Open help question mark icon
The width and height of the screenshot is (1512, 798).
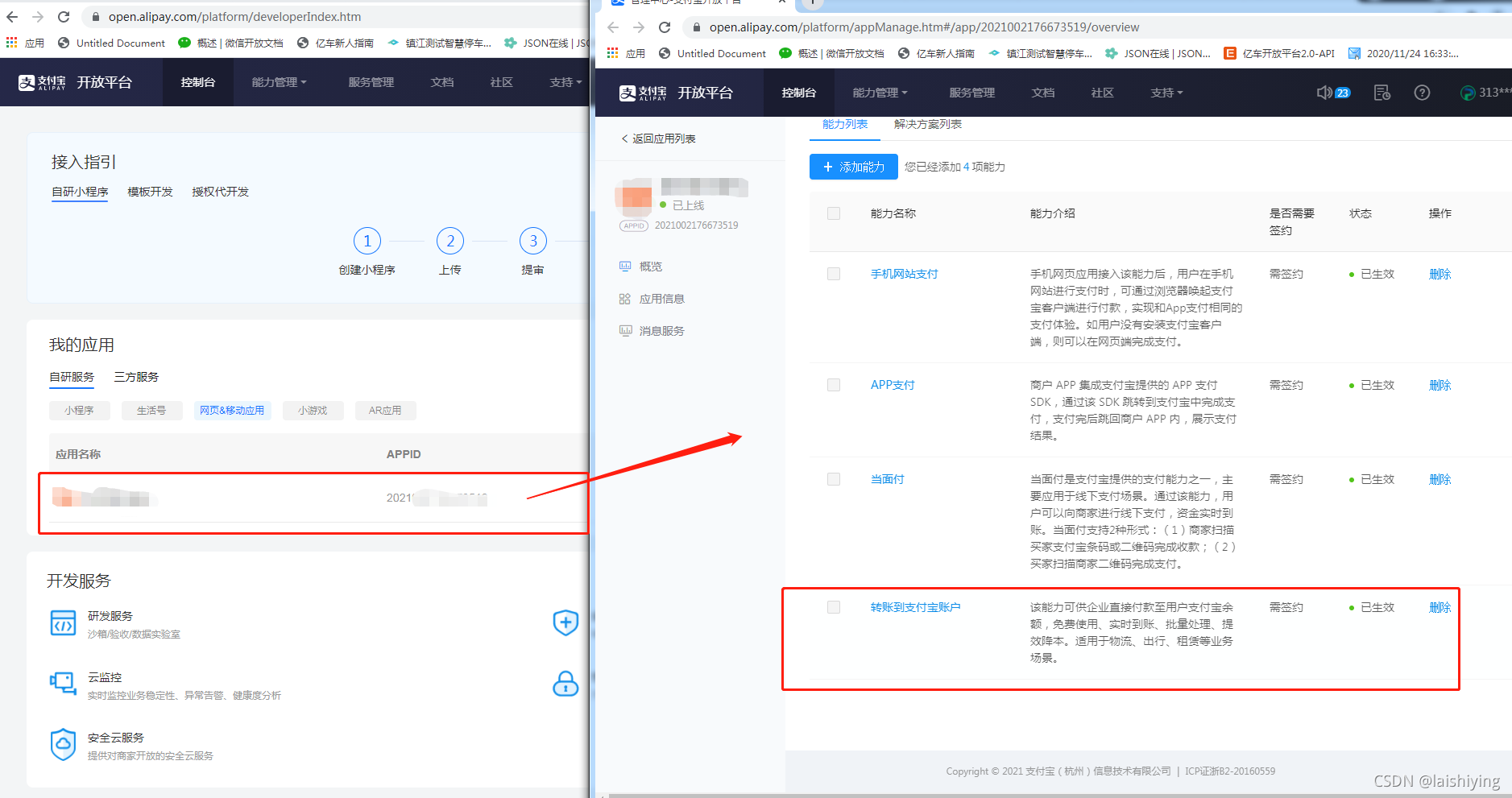tap(1423, 93)
